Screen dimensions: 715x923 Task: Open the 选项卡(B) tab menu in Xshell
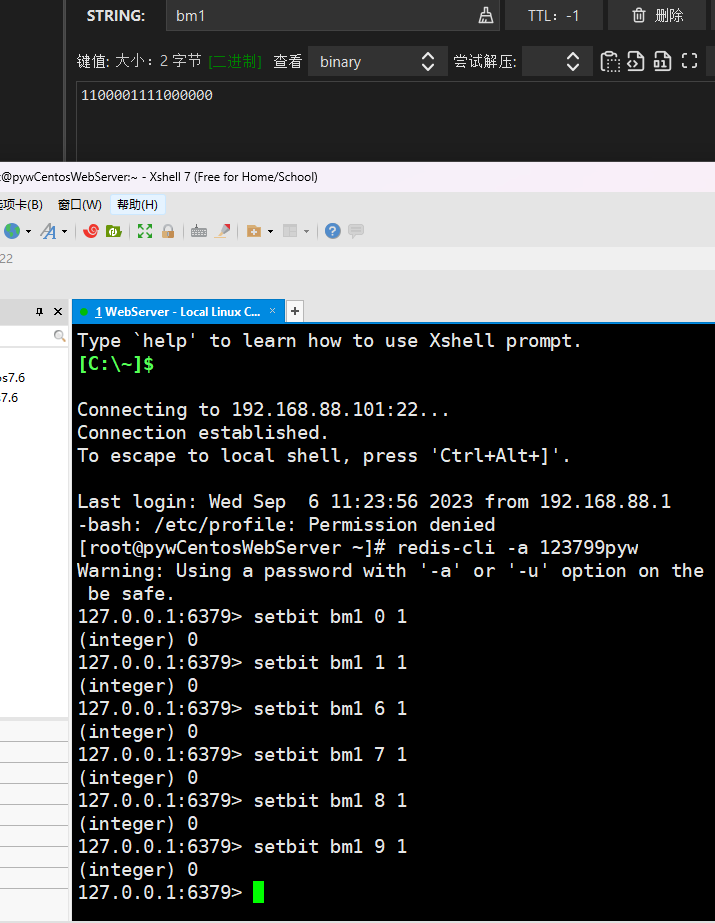tap(21, 204)
